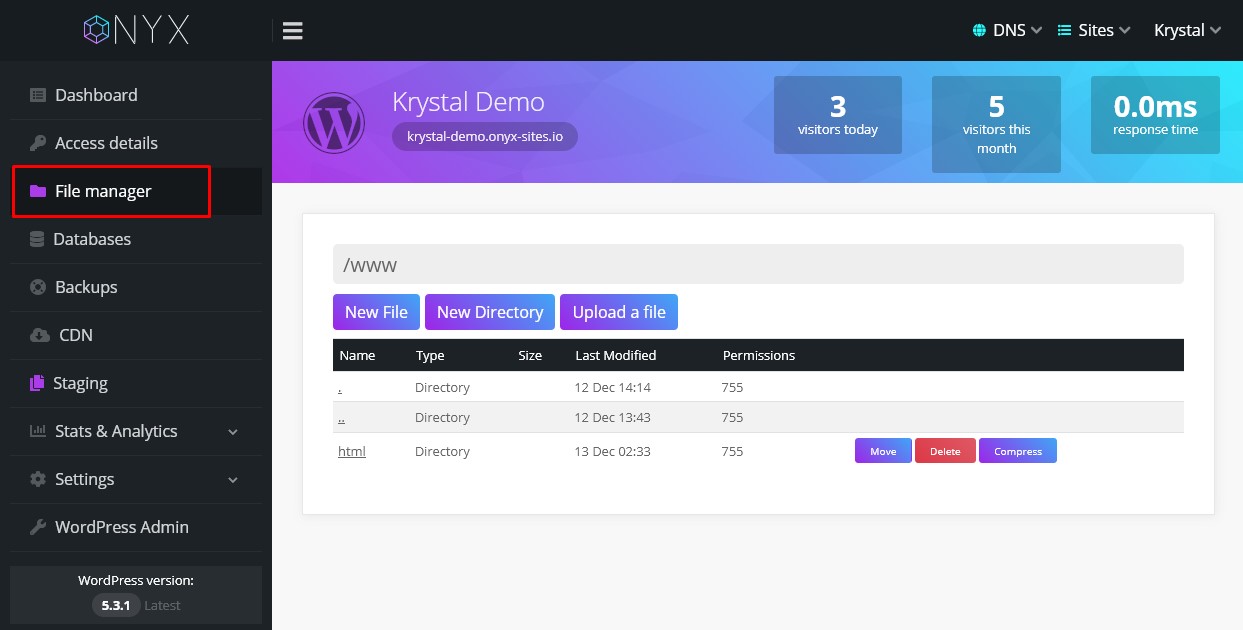Click the 755 permission of html row
Screen dimensions: 1243x630
coord(732,451)
